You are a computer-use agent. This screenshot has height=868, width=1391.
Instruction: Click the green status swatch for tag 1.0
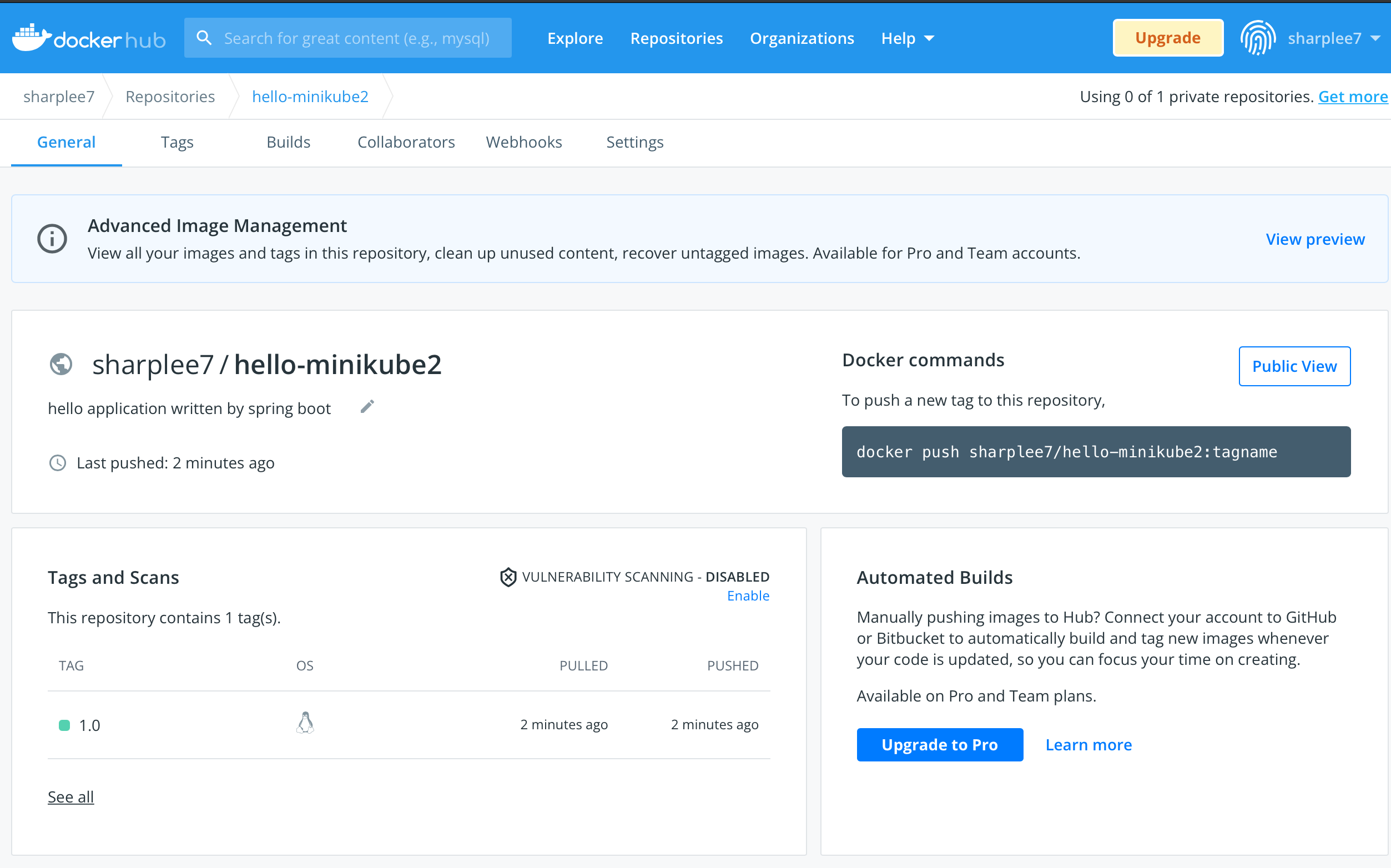tap(64, 725)
